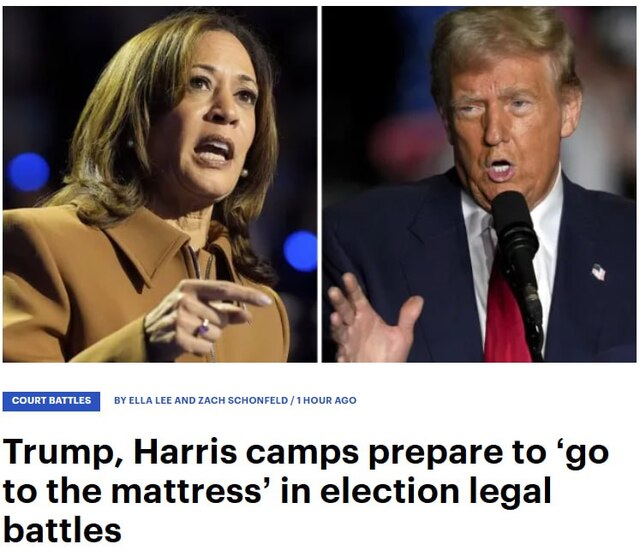Open right photo of man in navy suit
Viewport: 640px width, 556px height.
479,184
